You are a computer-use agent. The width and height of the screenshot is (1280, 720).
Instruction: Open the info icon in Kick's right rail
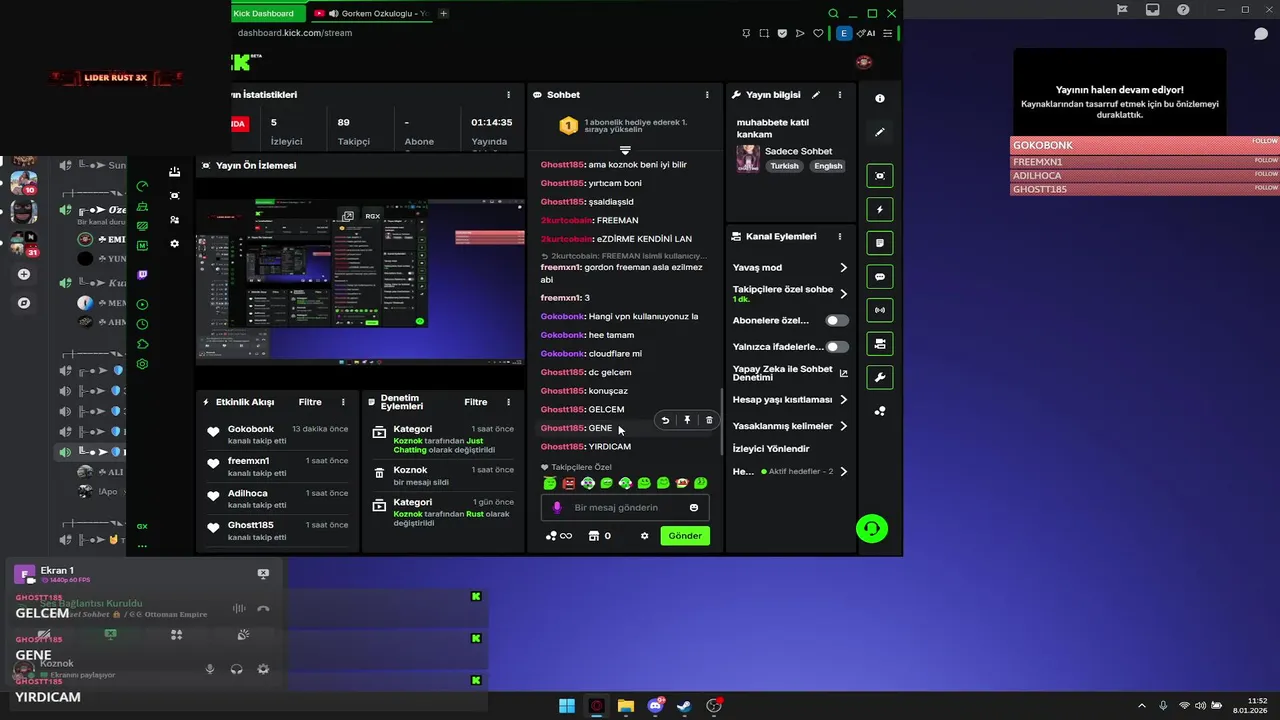[880, 99]
